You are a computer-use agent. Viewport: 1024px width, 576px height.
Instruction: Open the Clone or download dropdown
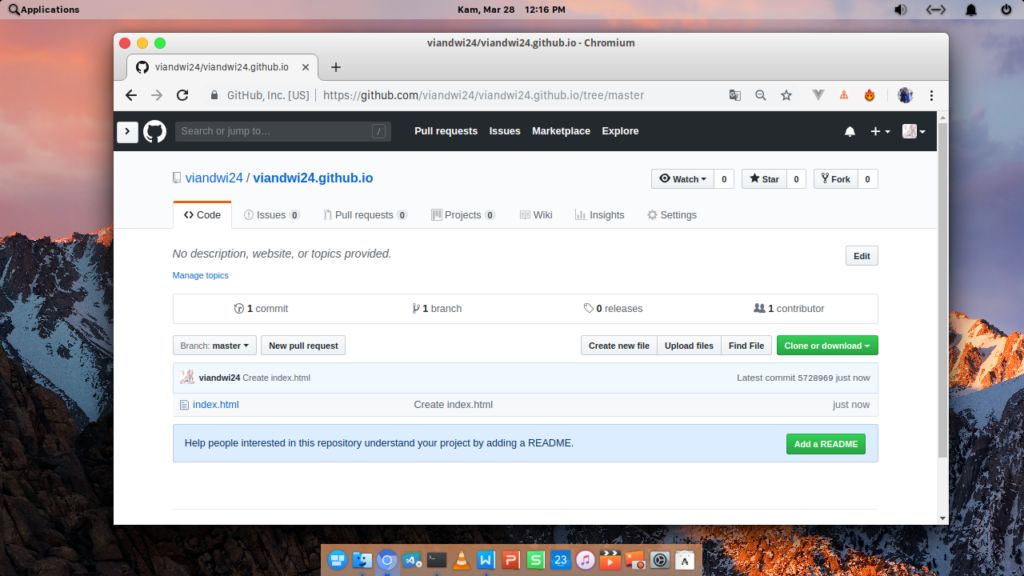827,345
